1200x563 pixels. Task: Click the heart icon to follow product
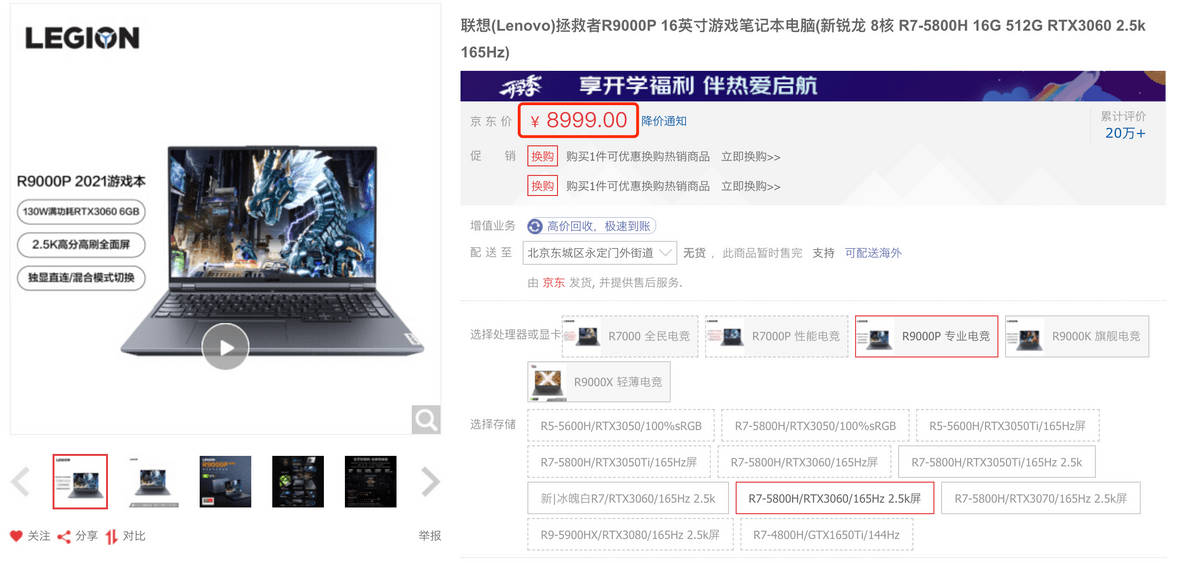point(16,536)
